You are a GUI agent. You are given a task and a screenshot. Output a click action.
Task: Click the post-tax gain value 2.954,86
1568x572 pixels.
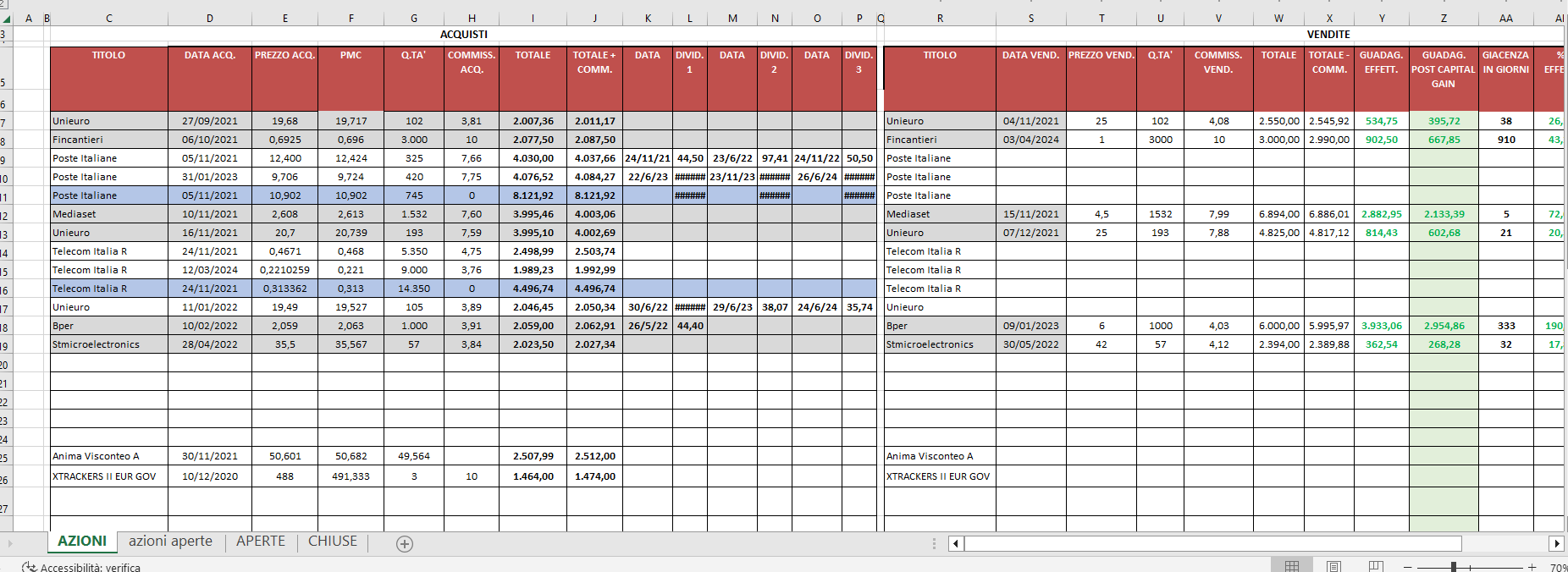point(1444,326)
